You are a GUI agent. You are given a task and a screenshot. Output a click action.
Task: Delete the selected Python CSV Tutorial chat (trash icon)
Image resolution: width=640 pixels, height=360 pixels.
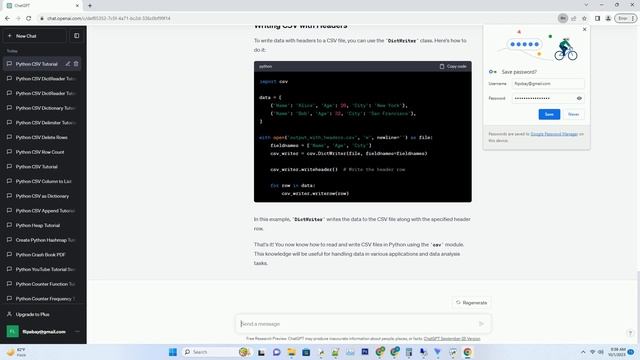(x=76, y=64)
